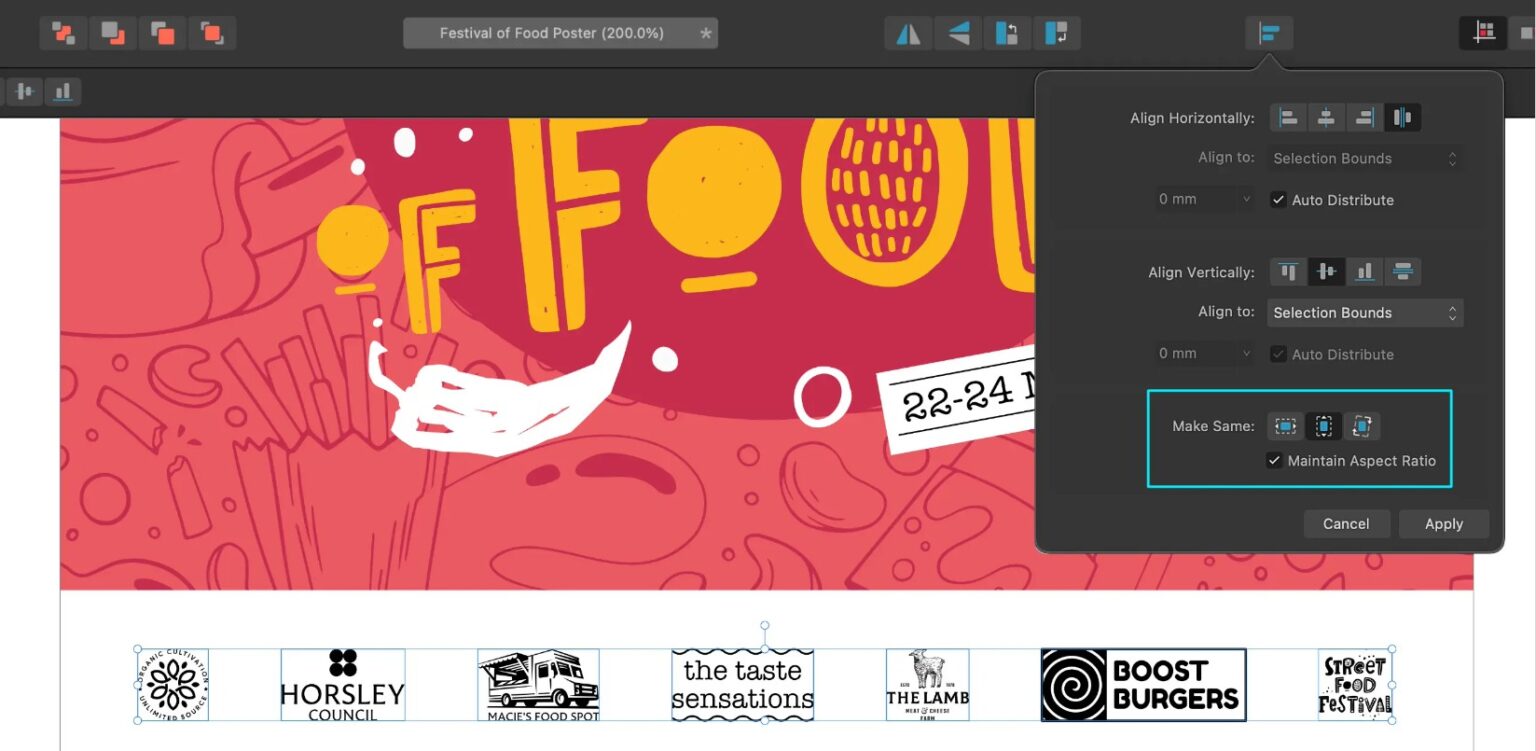Click the Flip Vertical toolbar icon
Viewport: 1536px width, 751px height.
958,33
